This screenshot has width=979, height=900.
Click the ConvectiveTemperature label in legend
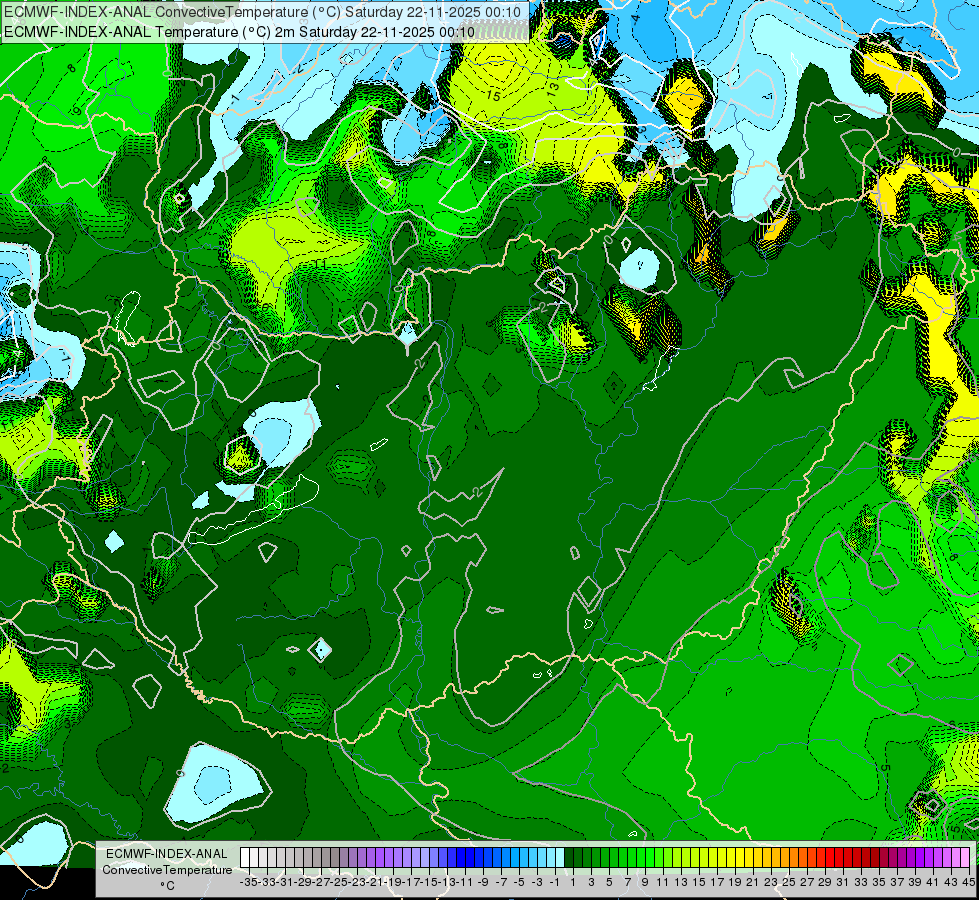[167, 869]
